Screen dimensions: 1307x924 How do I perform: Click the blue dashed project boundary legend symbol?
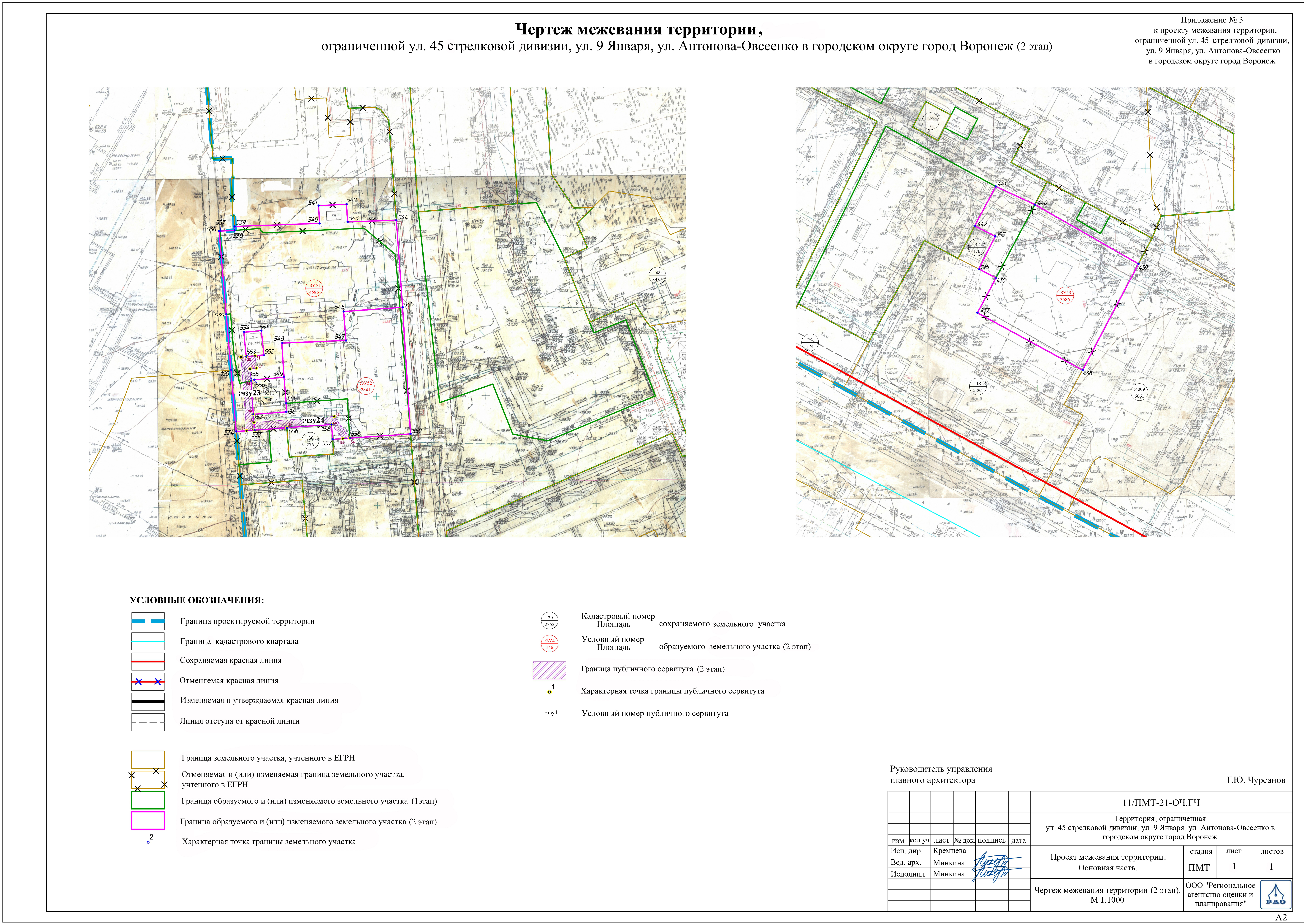tap(148, 621)
